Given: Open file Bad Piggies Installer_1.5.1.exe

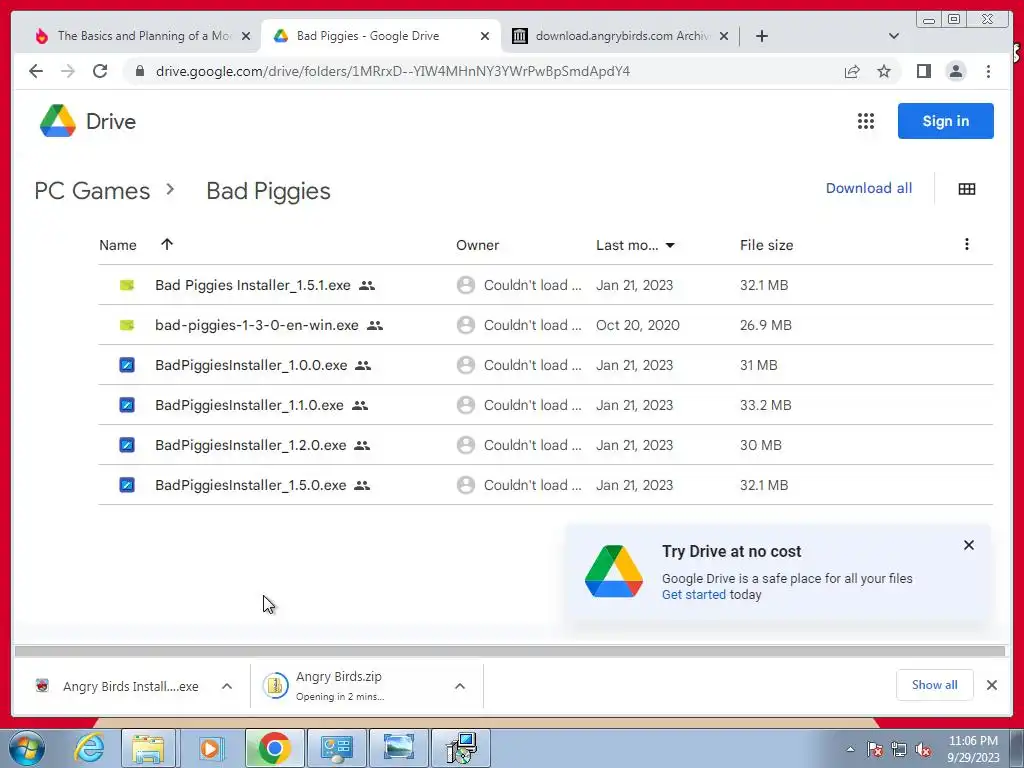Looking at the screenshot, I should [x=253, y=285].
